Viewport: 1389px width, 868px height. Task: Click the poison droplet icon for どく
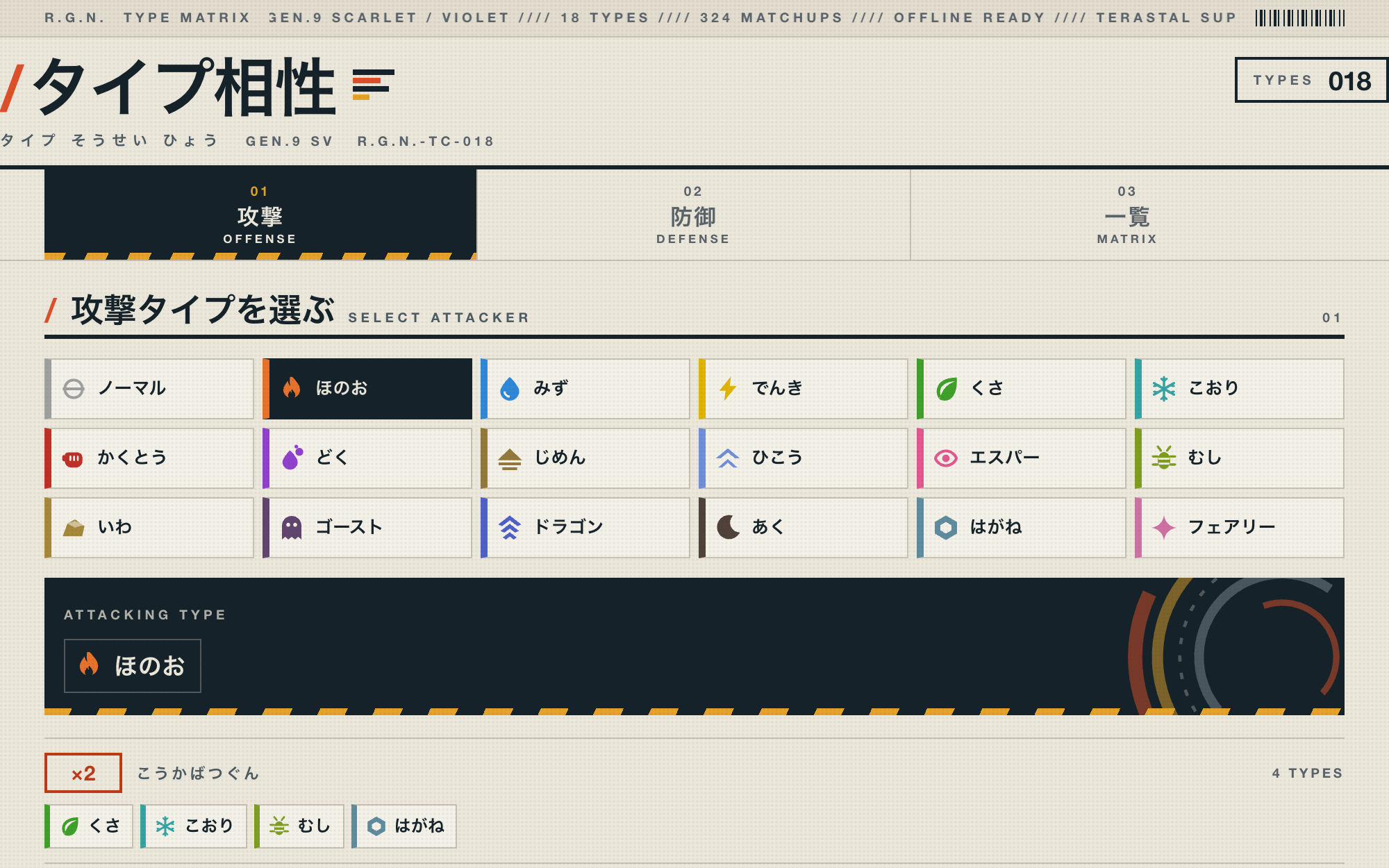(292, 458)
